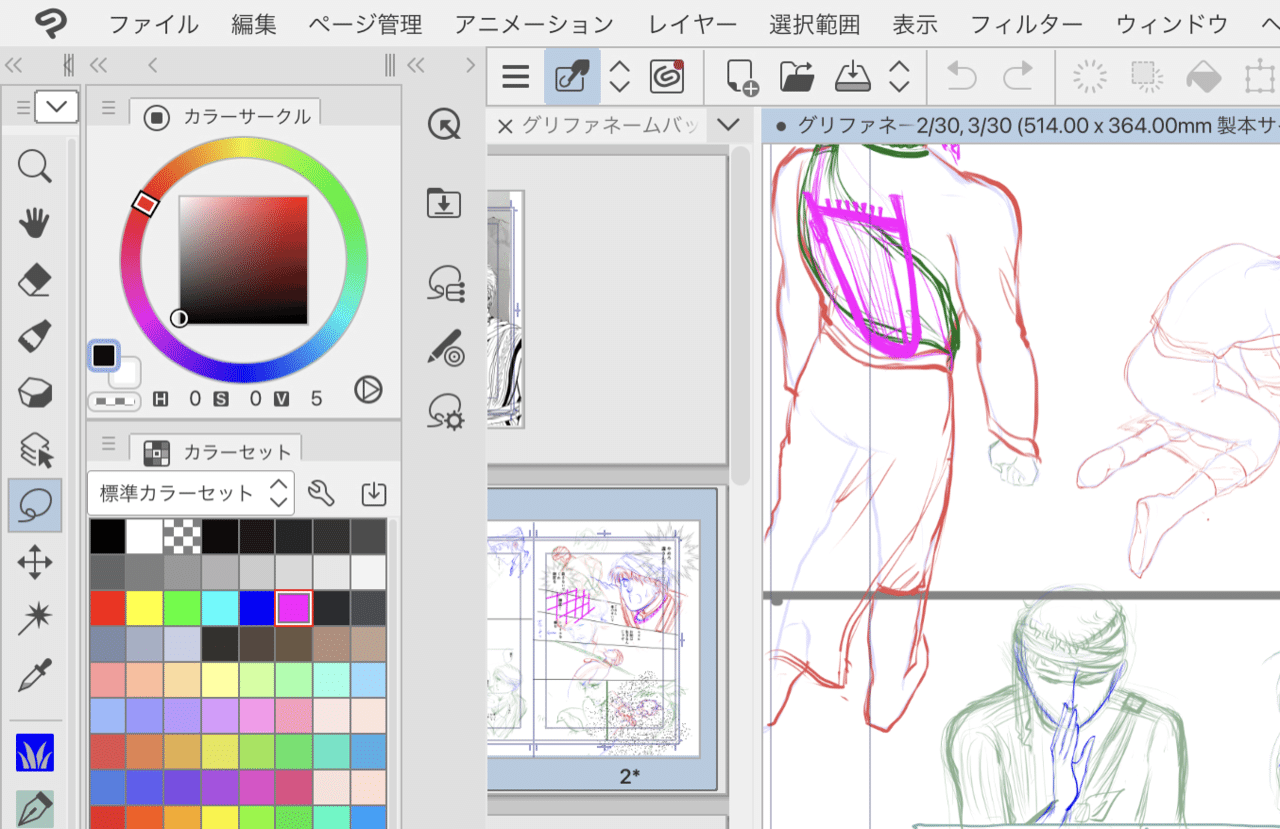Screen dimensions: 1280x829
Task: Open the Clip Studio Paint logo menu
Action: [50, 23]
